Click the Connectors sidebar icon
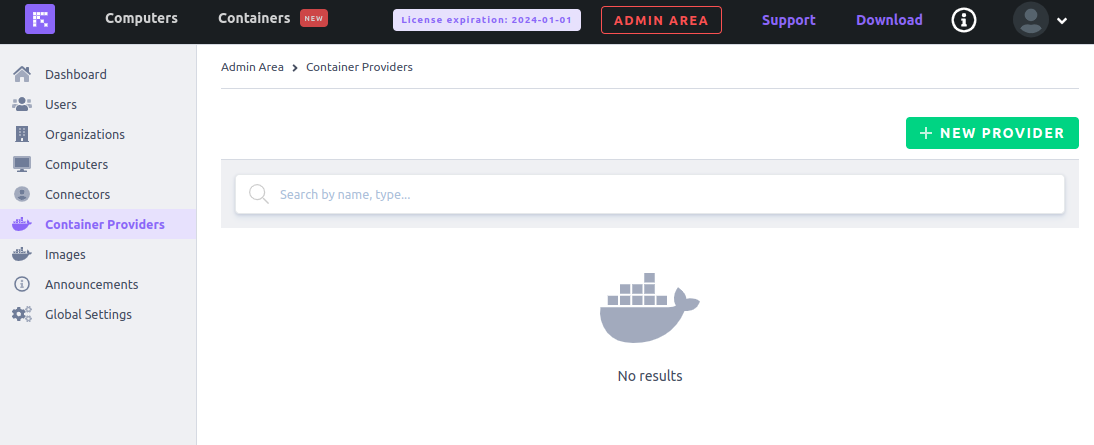This screenshot has height=445, width=1094. pos(22,195)
